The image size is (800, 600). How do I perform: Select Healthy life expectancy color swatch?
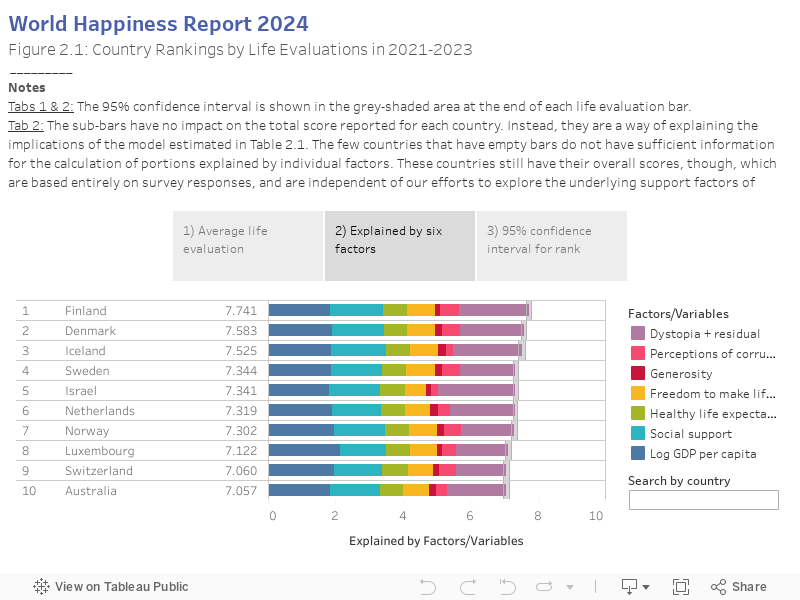638,413
